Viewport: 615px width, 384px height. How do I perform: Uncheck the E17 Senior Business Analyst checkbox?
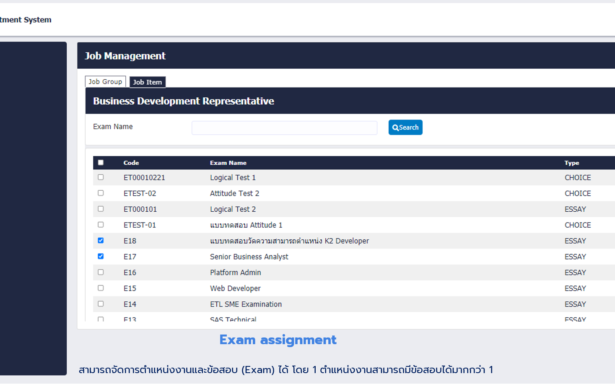coord(101,256)
